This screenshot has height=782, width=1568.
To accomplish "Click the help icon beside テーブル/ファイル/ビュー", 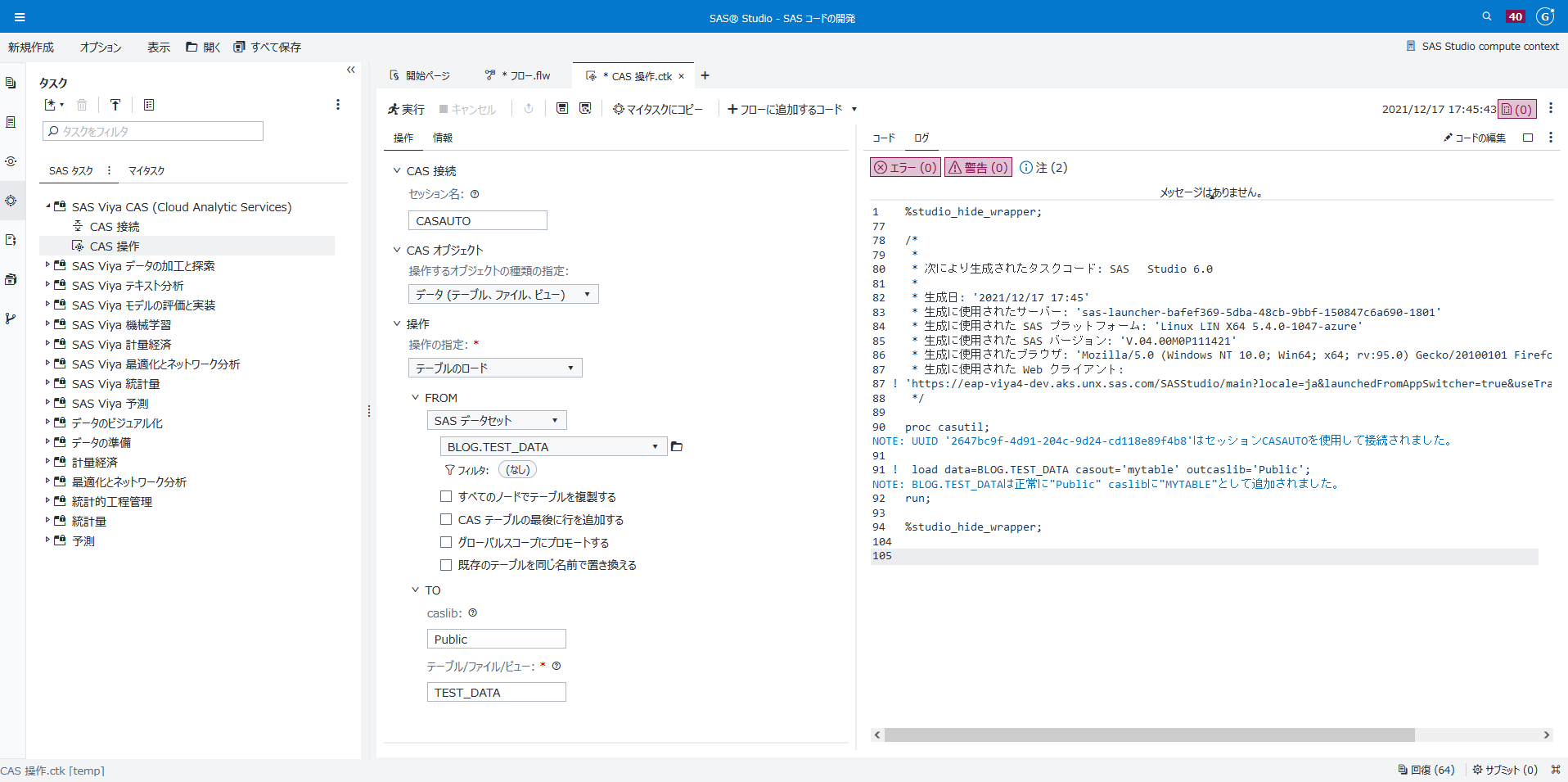I will [556, 666].
